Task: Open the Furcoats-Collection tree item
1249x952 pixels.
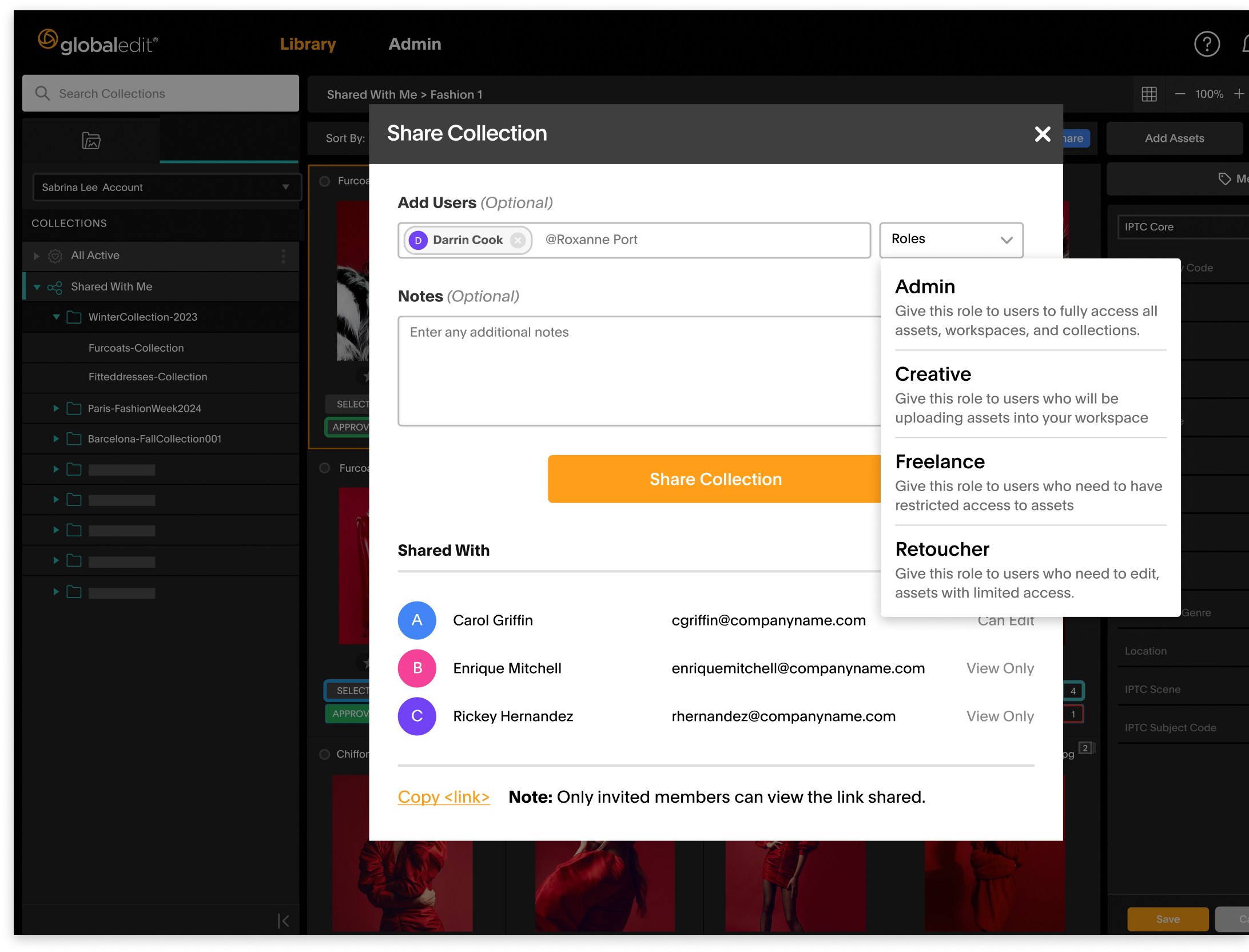Action: pos(136,348)
